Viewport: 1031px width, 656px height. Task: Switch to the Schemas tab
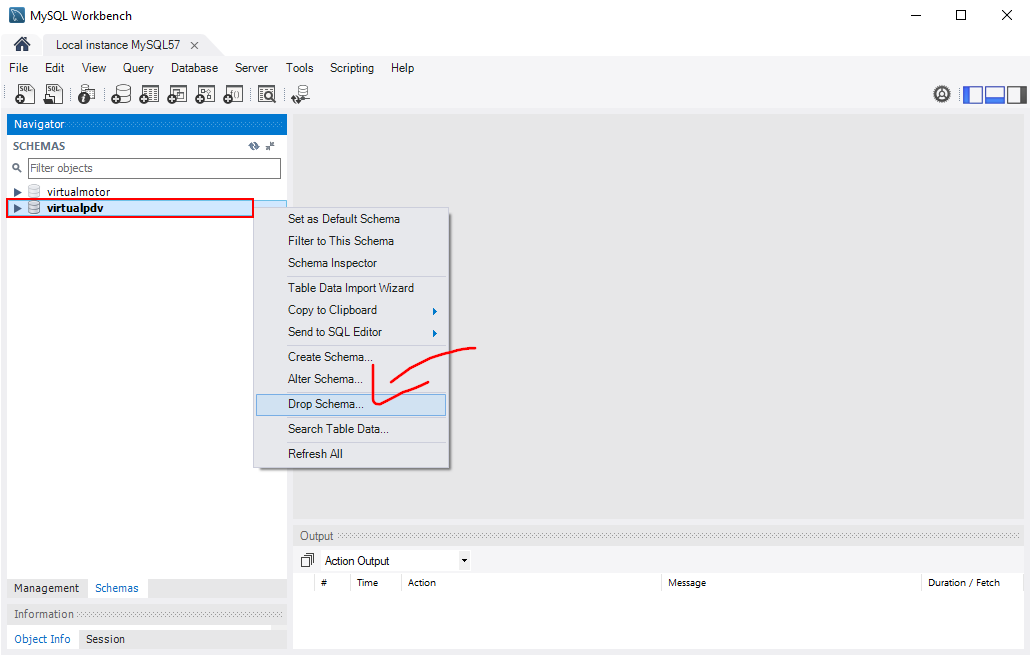point(117,588)
